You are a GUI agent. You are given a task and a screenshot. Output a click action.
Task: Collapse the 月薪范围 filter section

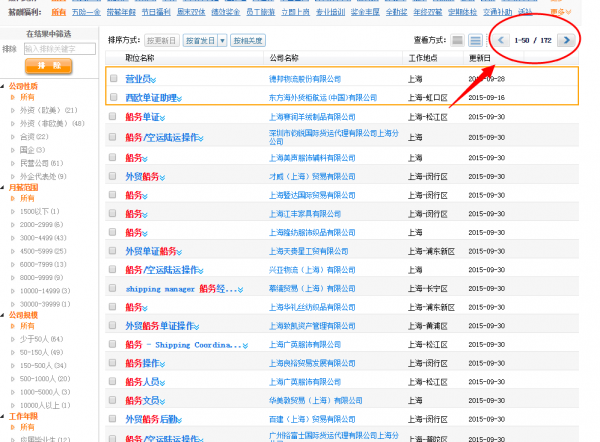tap(4, 186)
